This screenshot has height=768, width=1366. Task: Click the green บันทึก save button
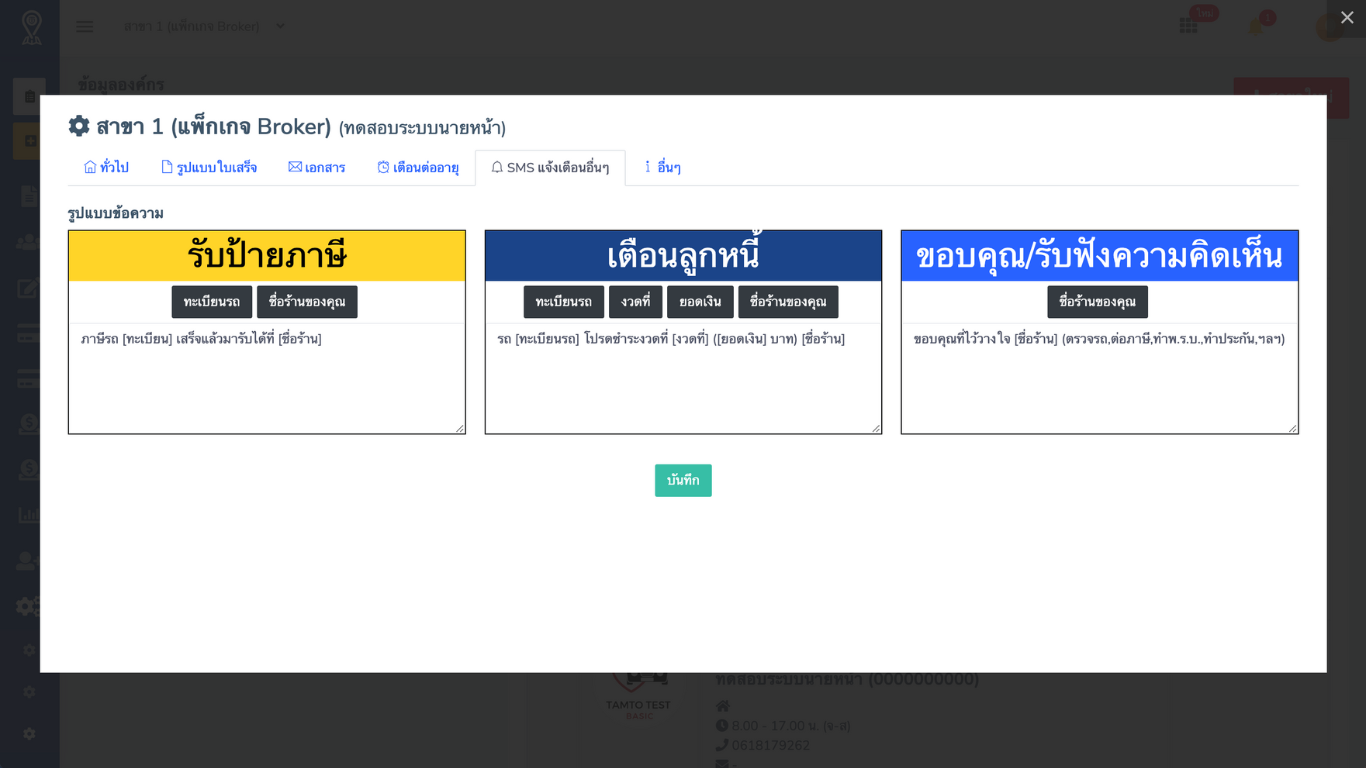coord(683,480)
